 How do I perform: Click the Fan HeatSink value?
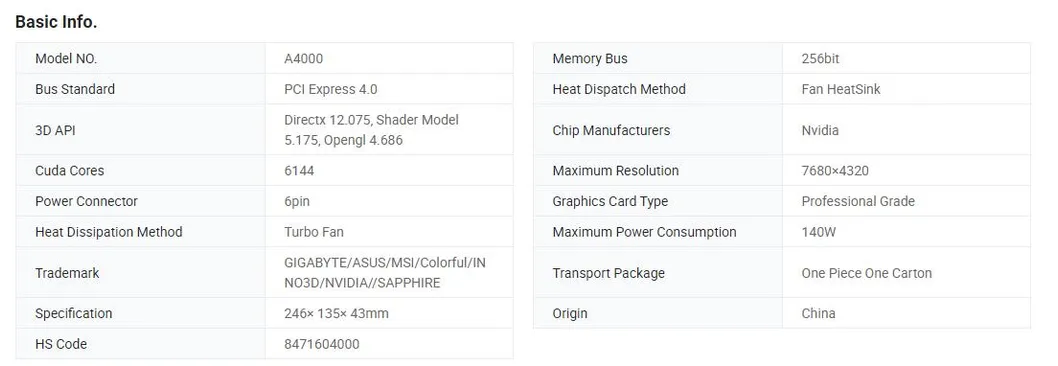click(x=841, y=89)
